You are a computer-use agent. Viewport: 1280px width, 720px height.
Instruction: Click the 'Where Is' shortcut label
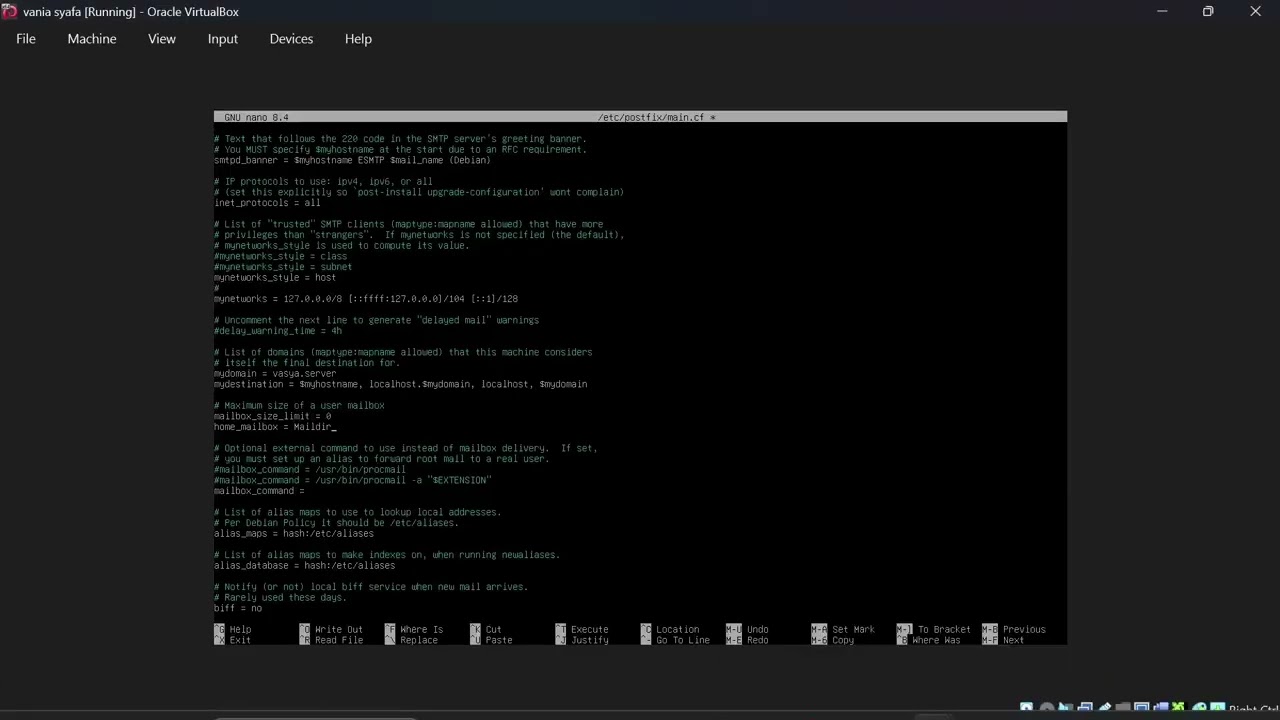(421, 630)
